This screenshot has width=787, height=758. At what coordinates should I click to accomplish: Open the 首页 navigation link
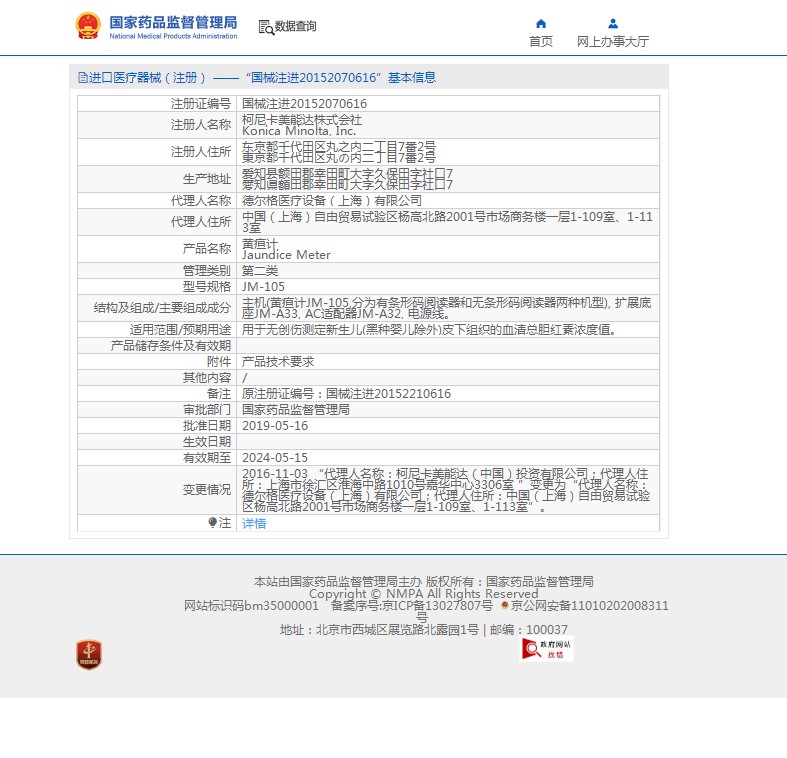point(541,42)
